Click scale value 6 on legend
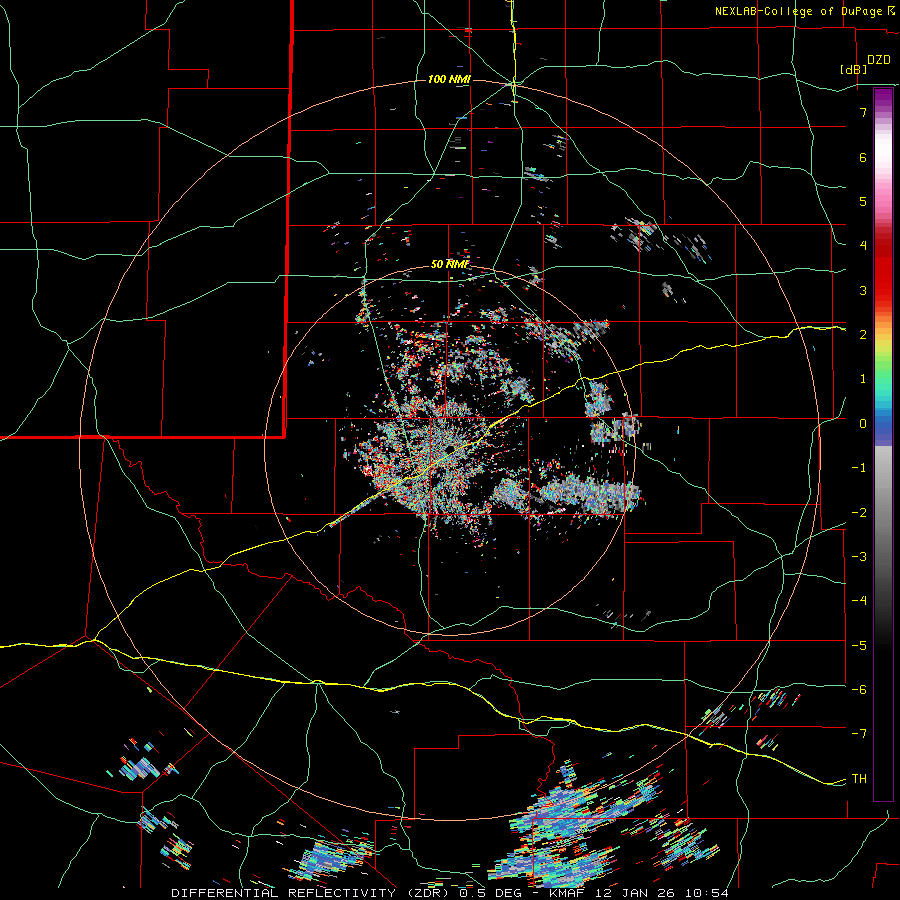900x900 pixels. [x=863, y=157]
